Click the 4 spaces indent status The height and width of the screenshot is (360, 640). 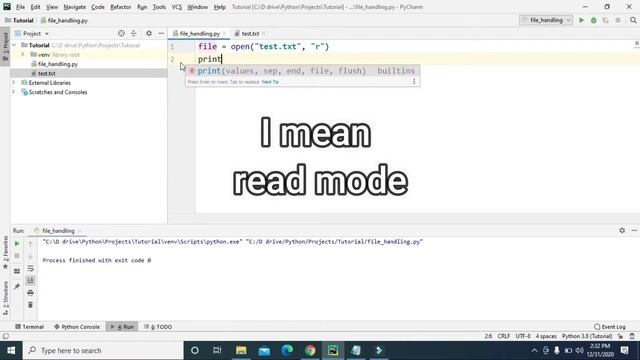point(546,336)
